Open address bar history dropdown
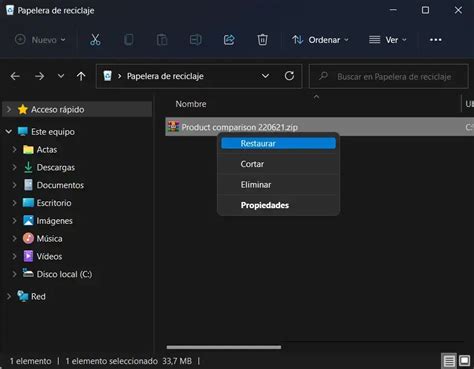 click(265, 76)
